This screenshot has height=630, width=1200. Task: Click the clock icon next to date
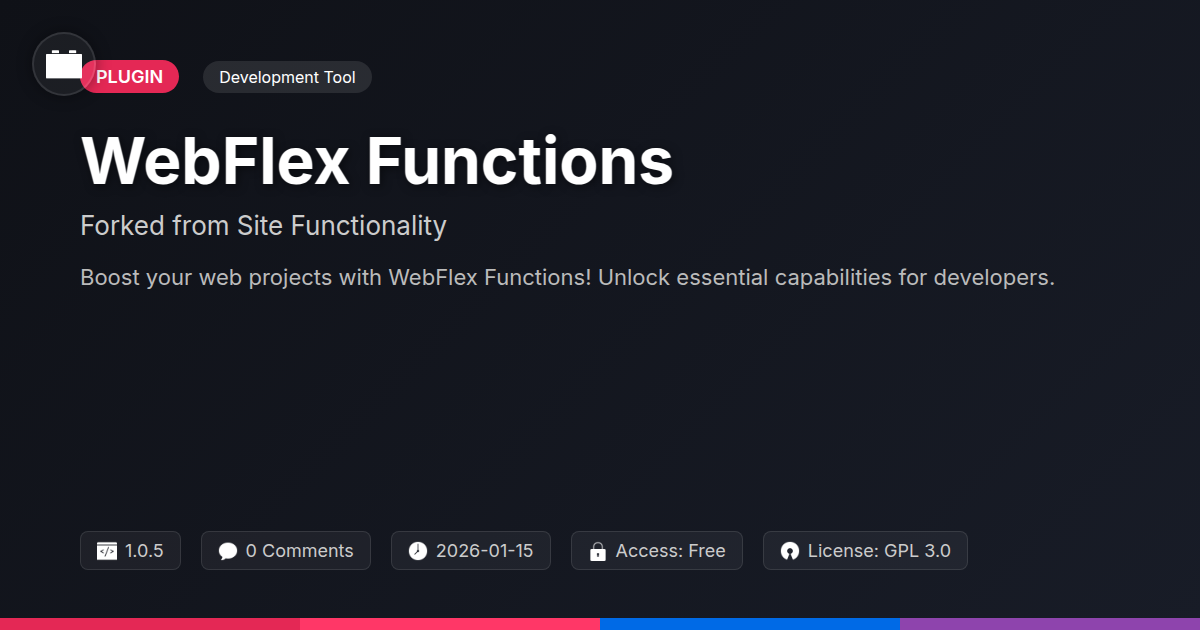418,551
